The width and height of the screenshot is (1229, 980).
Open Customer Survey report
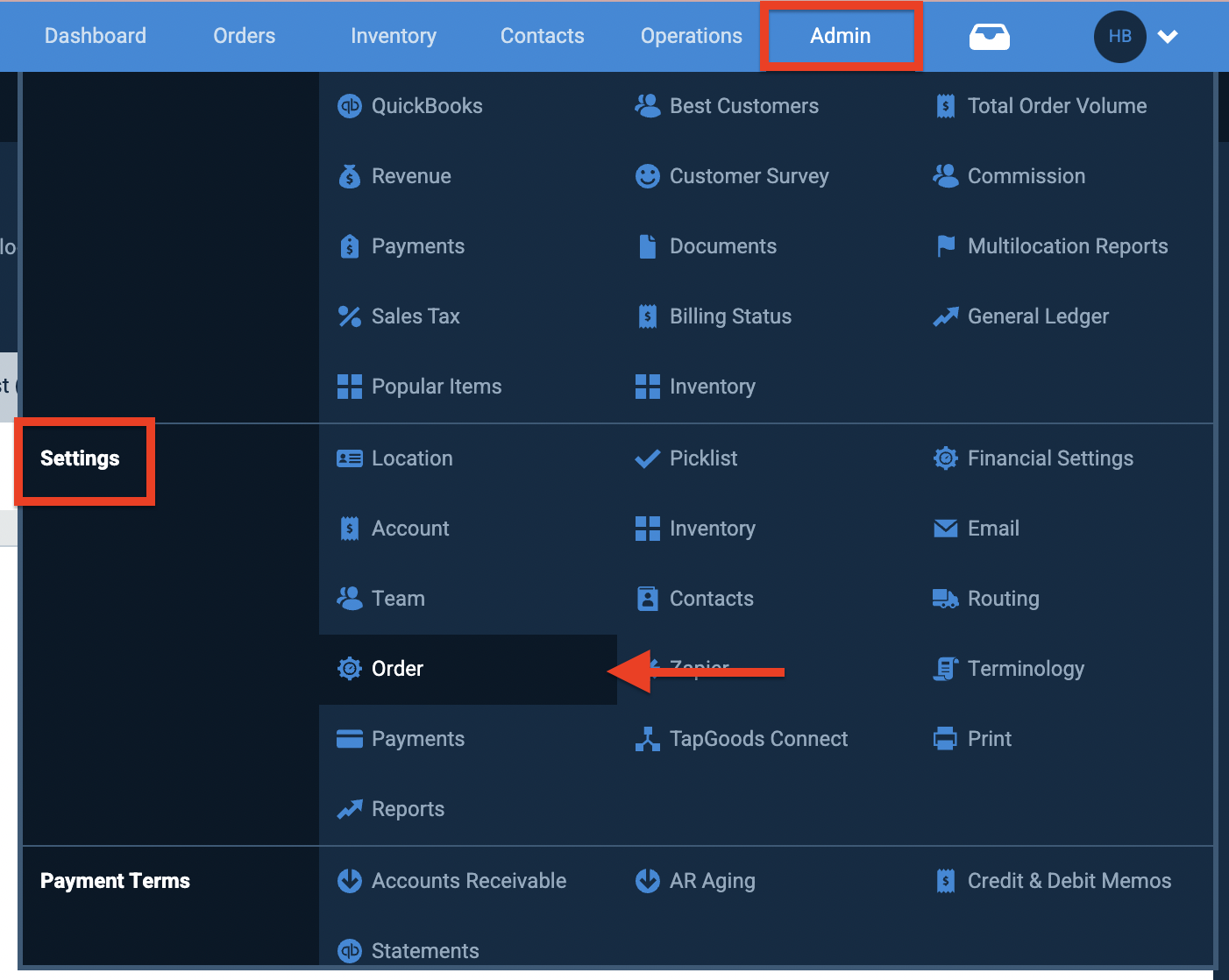click(x=749, y=176)
